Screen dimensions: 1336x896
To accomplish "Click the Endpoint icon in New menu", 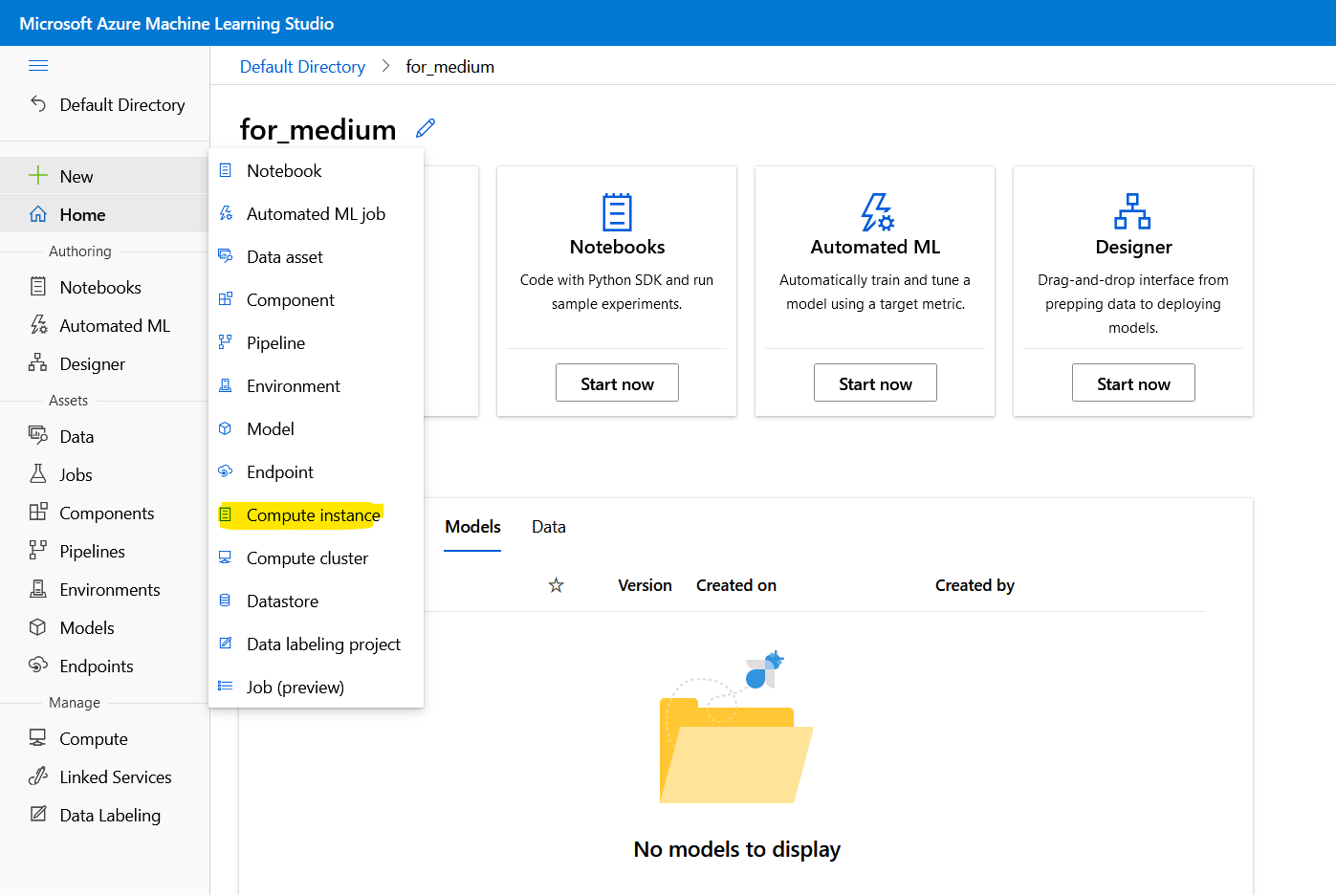I will 226,471.
